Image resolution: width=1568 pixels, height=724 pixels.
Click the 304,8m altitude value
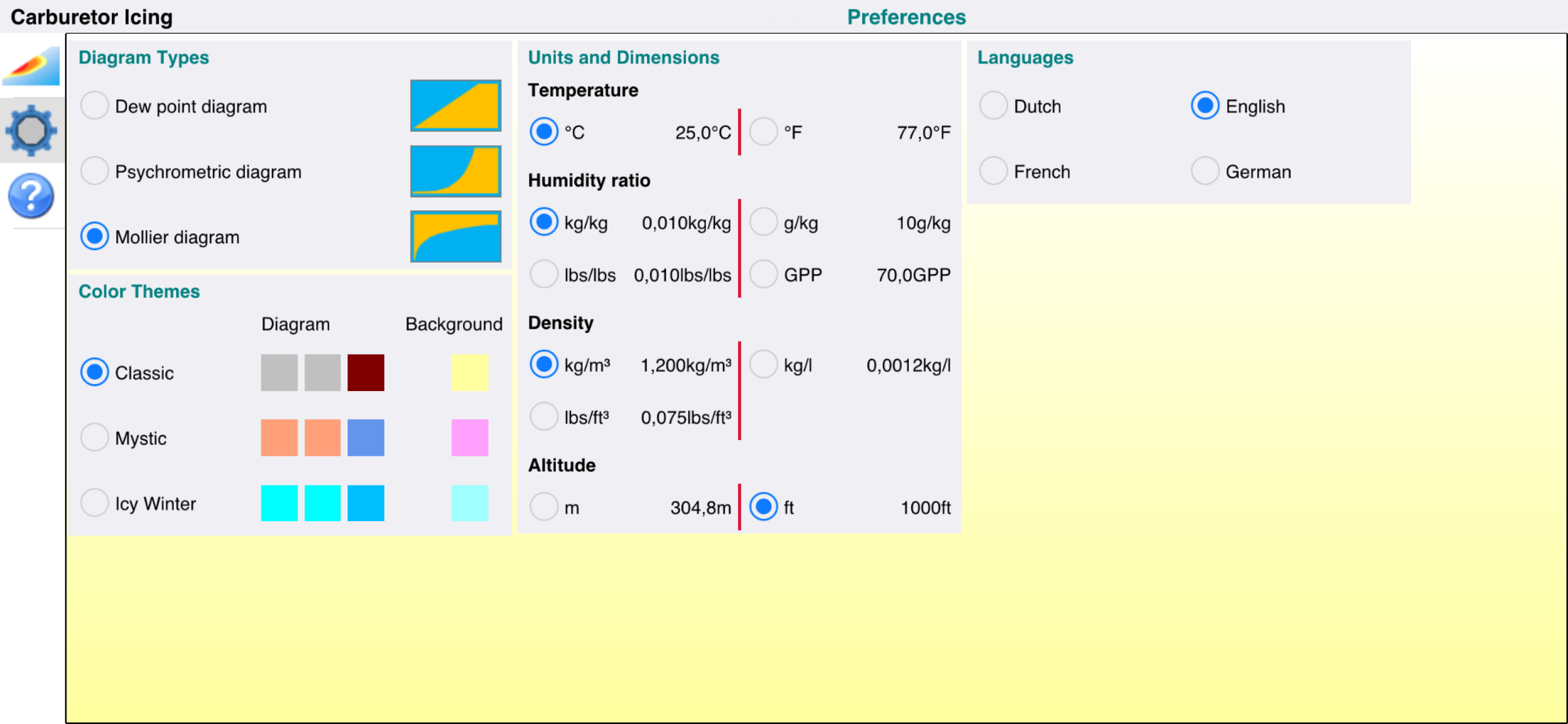[701, 507]
